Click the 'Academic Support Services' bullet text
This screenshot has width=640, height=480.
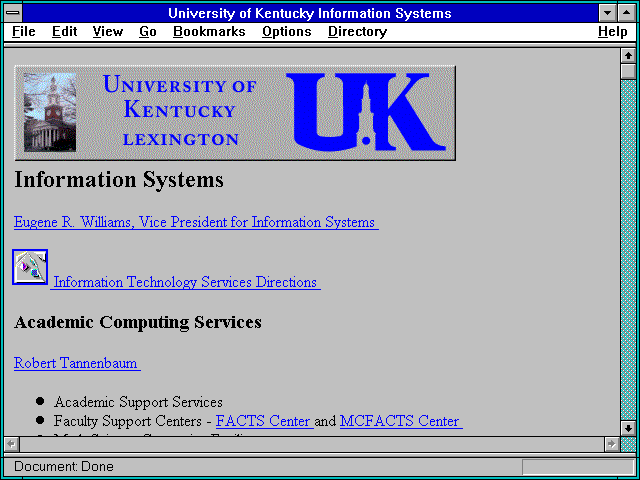click(x=138, y=402)
